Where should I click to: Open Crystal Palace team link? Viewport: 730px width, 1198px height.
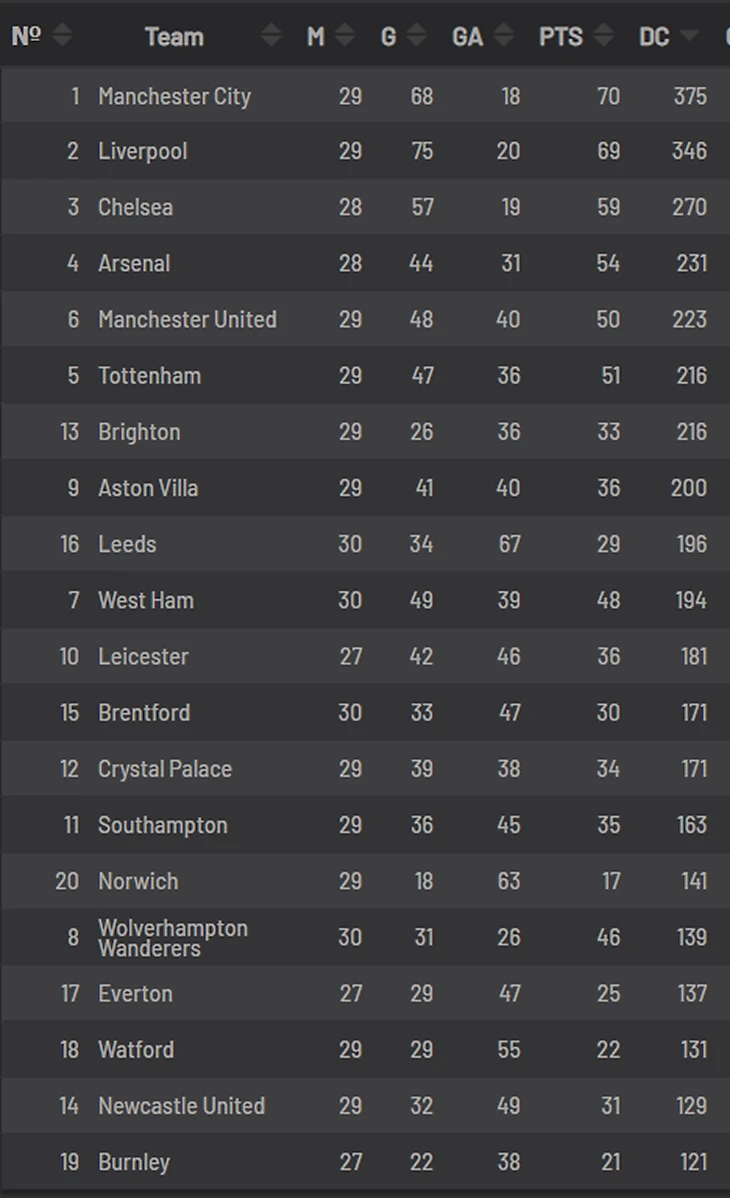point(165,769)
